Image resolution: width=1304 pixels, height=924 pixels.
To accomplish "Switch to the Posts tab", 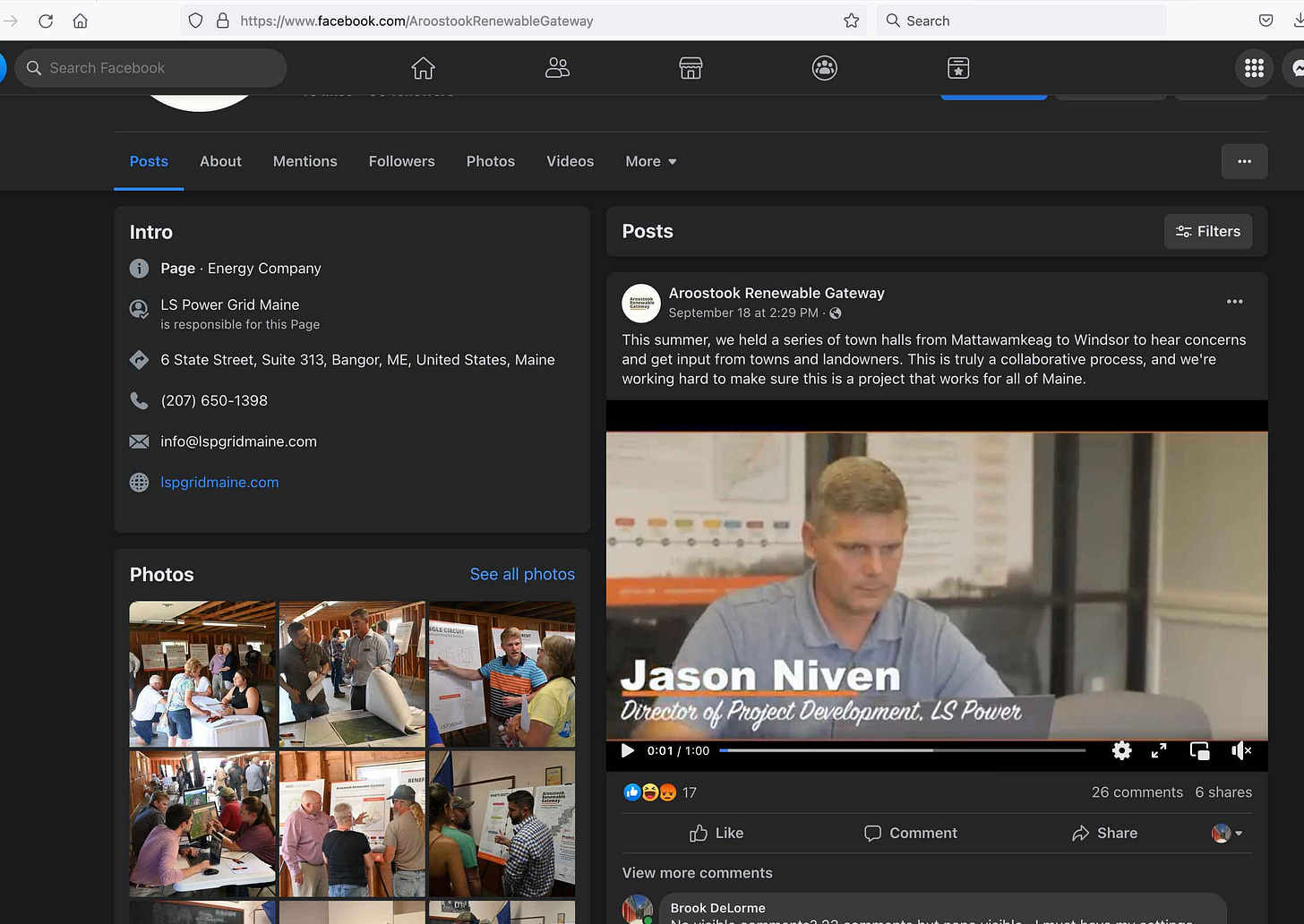I will tap(149, 161).
